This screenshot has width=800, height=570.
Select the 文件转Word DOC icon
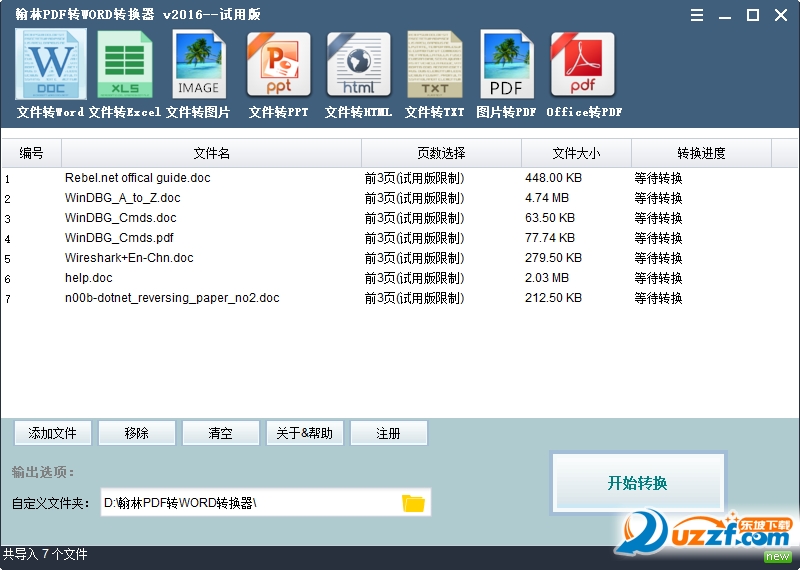pos(51,64)
